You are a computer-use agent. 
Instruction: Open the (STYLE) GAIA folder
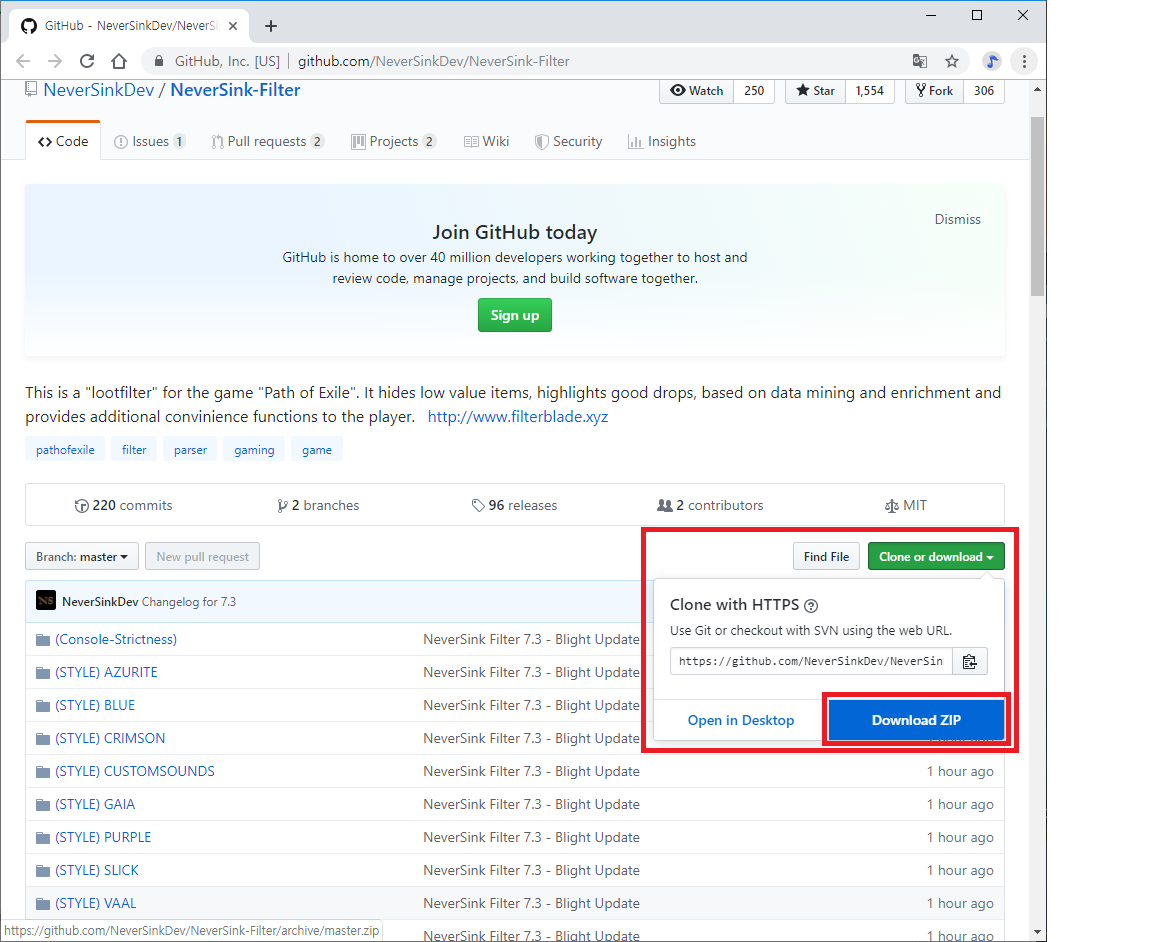pyautogui.click(x=96, y=805)
